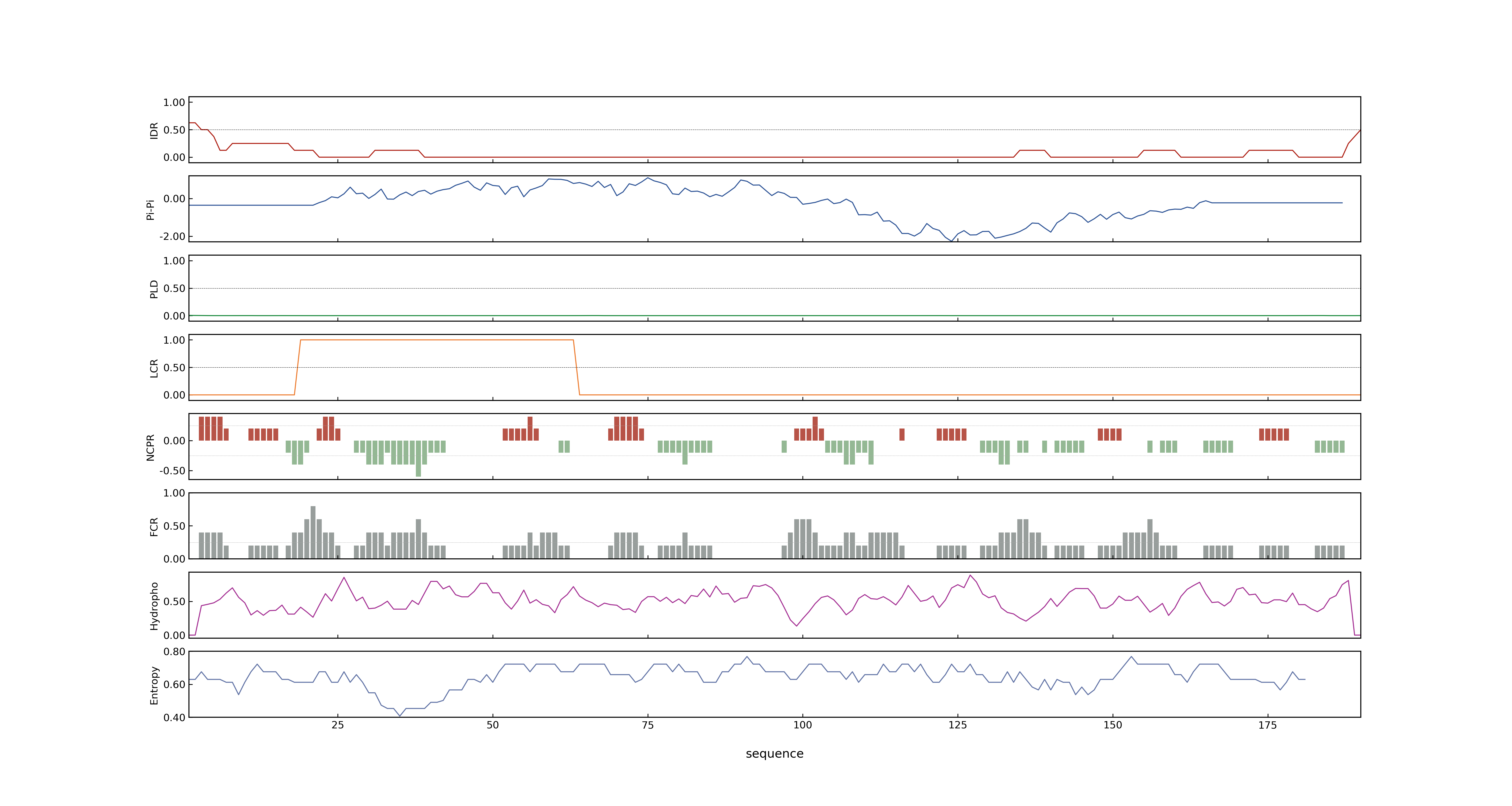Click the Pi-Pi curve minimum near residue 124

[951, 241]
